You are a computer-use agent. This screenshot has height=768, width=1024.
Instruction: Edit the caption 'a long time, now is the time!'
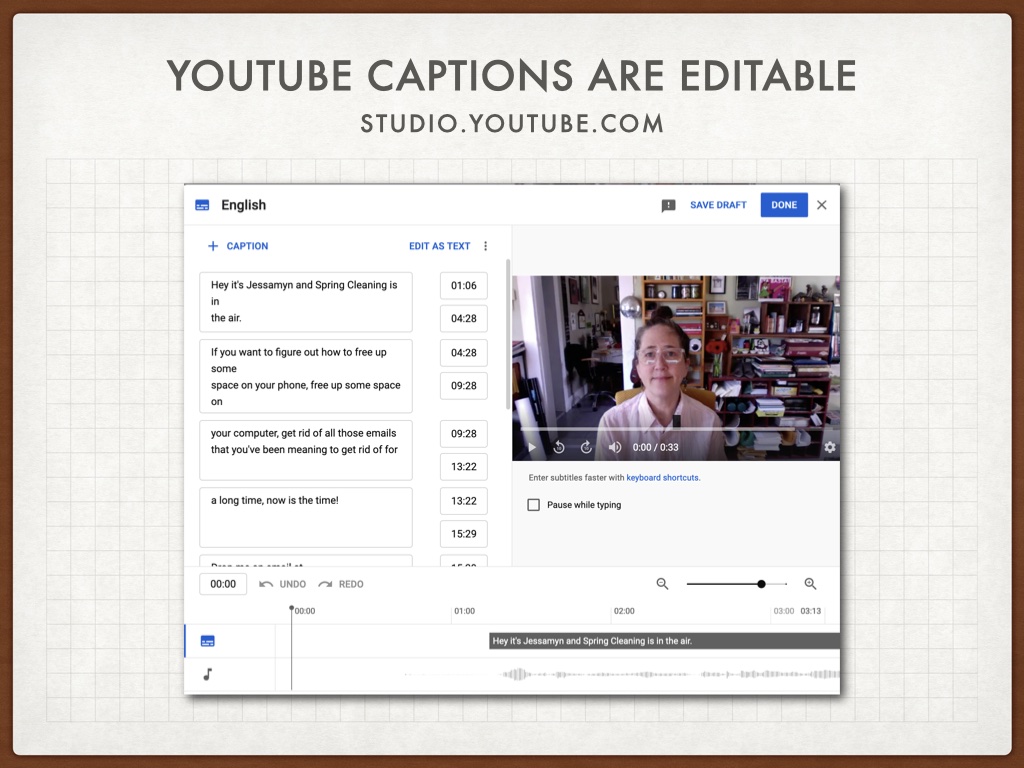point(306,517)
